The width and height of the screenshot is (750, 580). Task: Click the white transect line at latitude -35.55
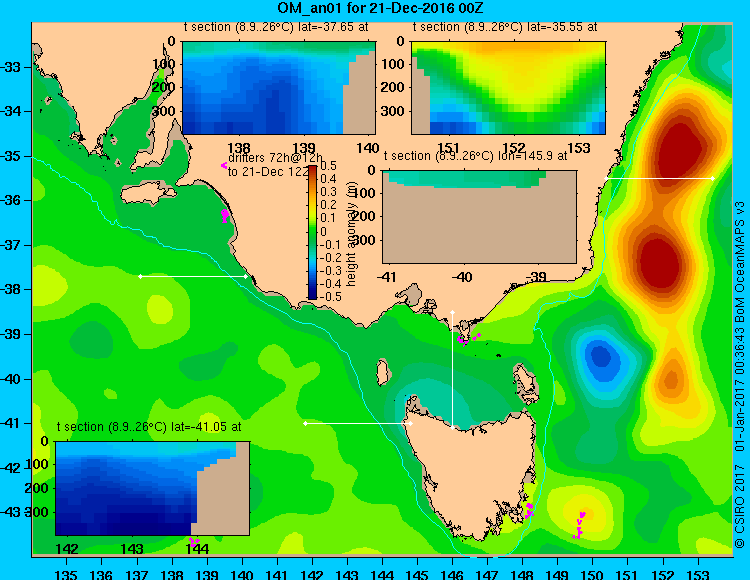coord(659,178)
